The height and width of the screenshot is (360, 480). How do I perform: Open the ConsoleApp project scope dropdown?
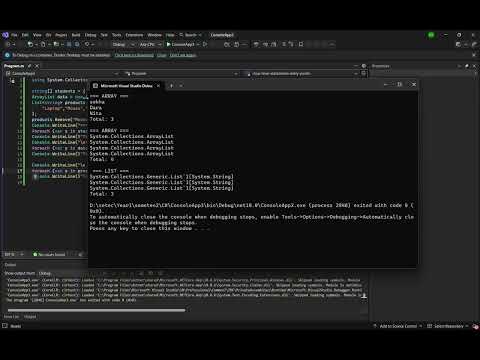tap(63, 73)
